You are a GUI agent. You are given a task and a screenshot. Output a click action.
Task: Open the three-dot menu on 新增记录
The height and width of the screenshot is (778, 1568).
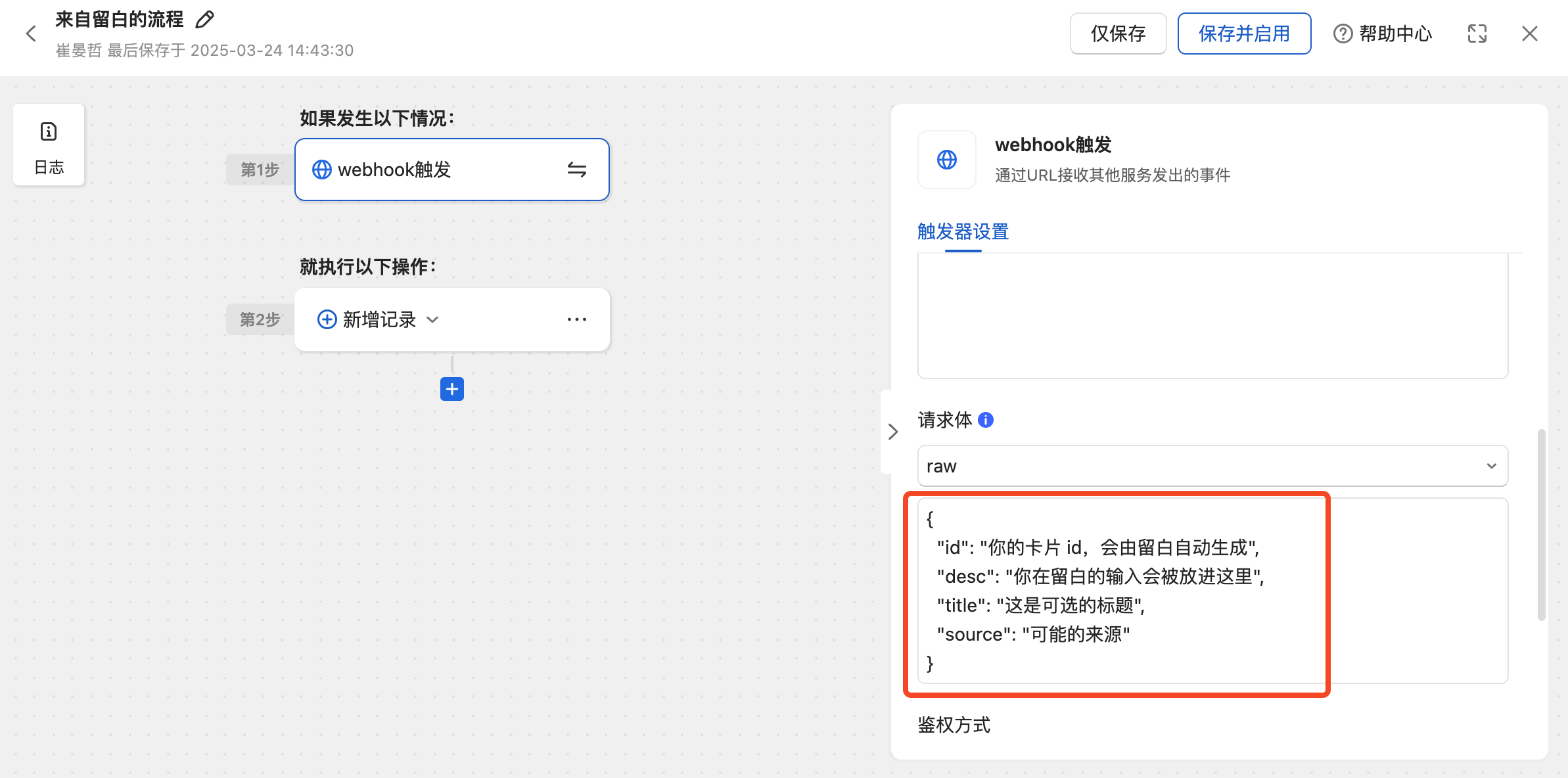point(576,319)
